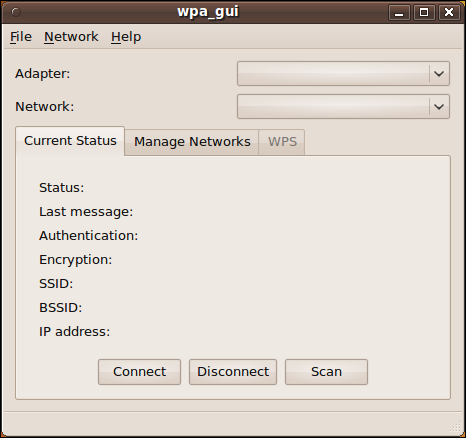The image size is (466, 438).
Task: Open the File menu
Action: coord(21,37)
